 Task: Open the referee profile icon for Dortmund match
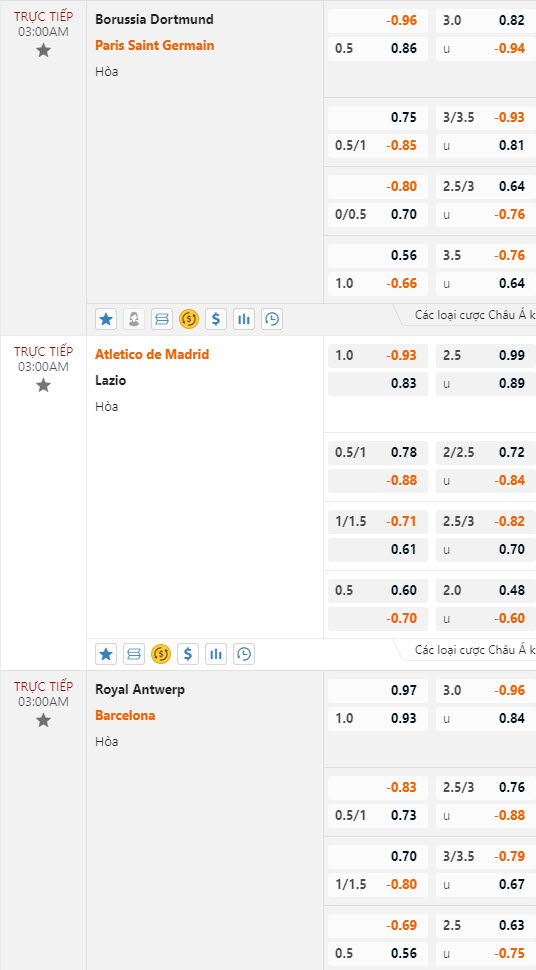pyautogui.click(x=134, y=319)
